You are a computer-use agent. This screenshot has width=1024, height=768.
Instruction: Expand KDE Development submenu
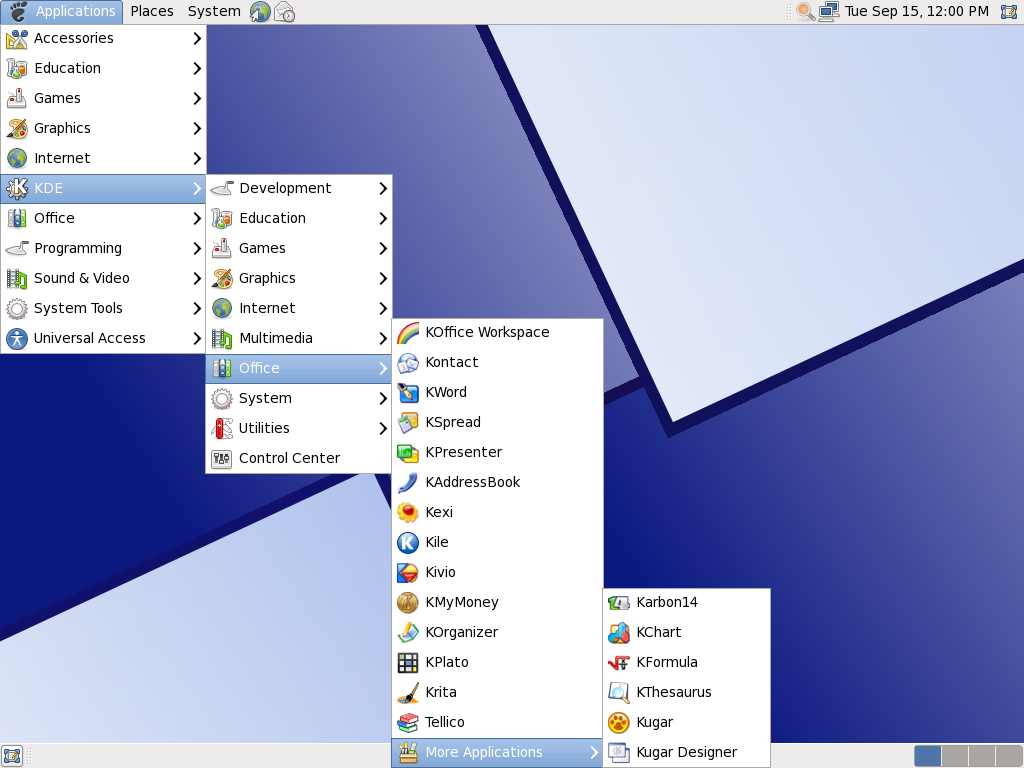click(x=298, y=189)
